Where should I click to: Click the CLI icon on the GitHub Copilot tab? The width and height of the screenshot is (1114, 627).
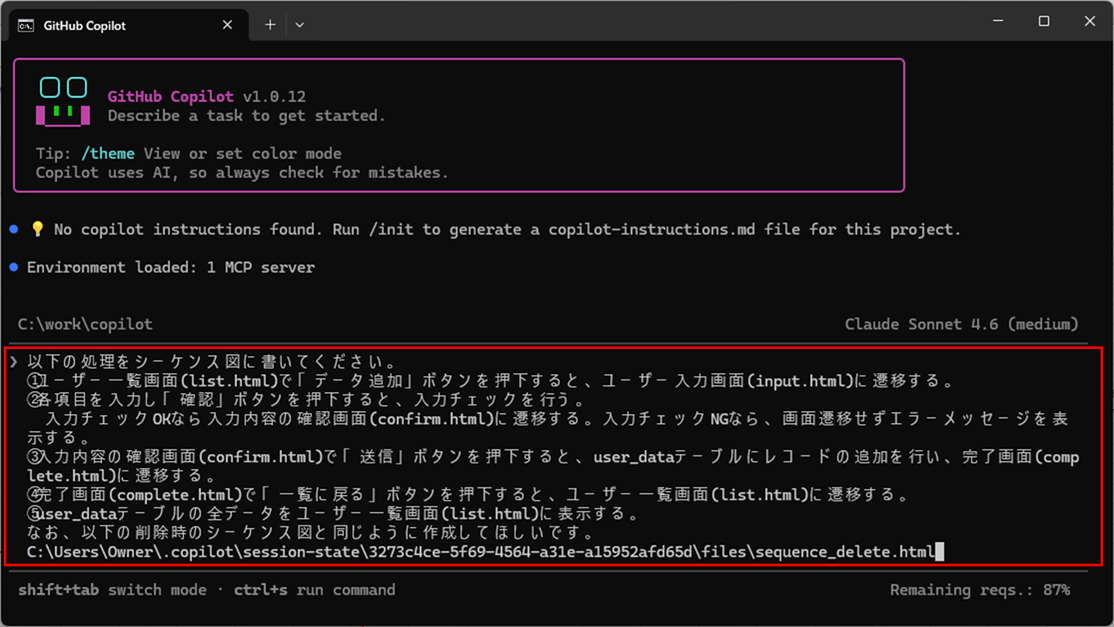coord(26,26)
